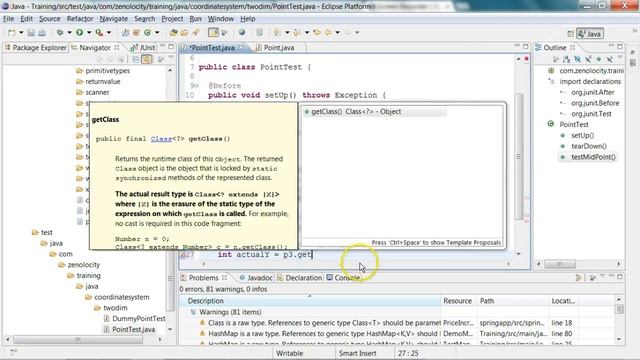Image resolution: width=640 pixels, height=360 pixels.
Task: Open the Navigate menu
Action: click(113, 19)
